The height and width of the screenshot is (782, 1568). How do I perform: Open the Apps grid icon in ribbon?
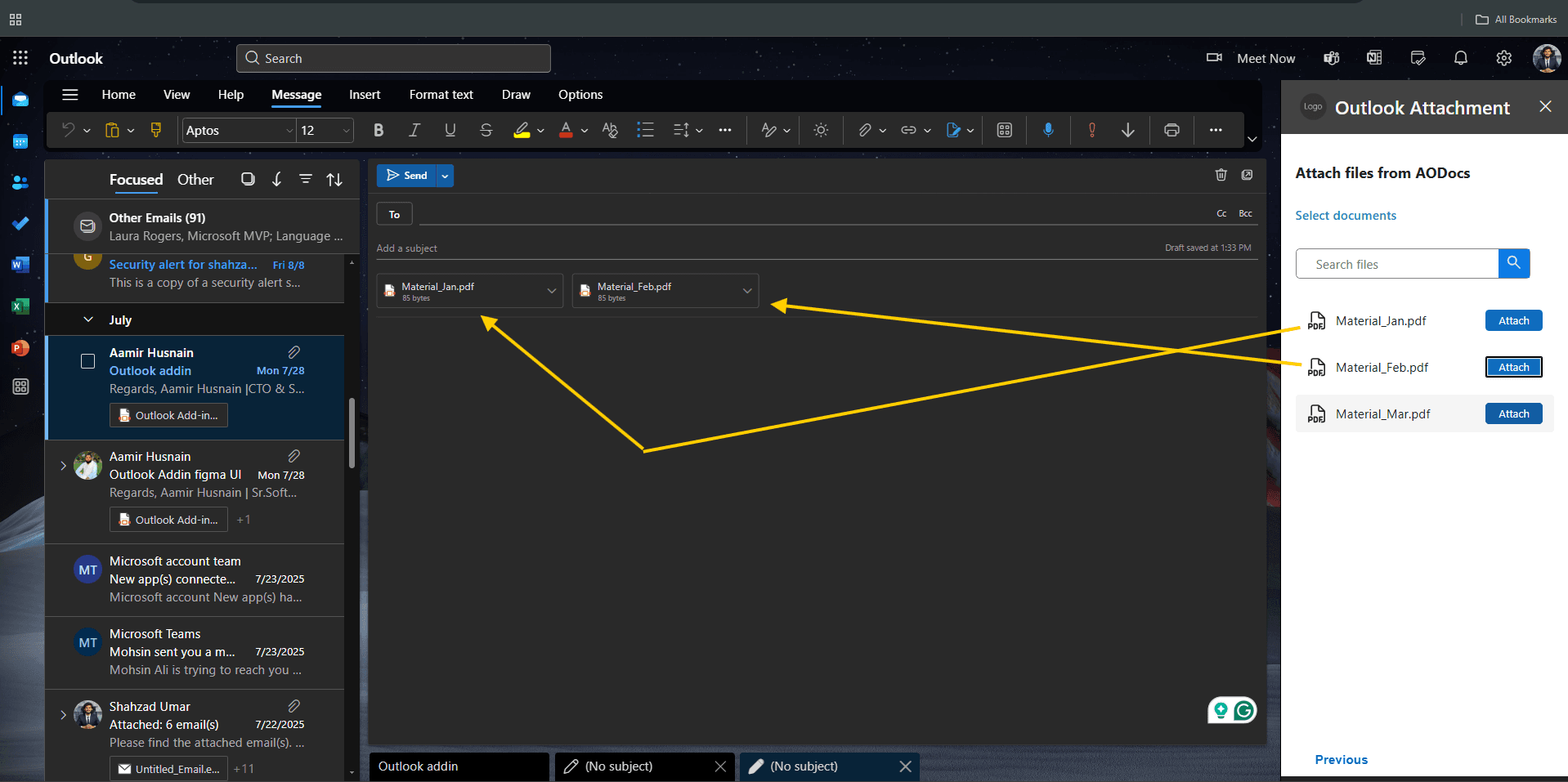pos(1005,130)
